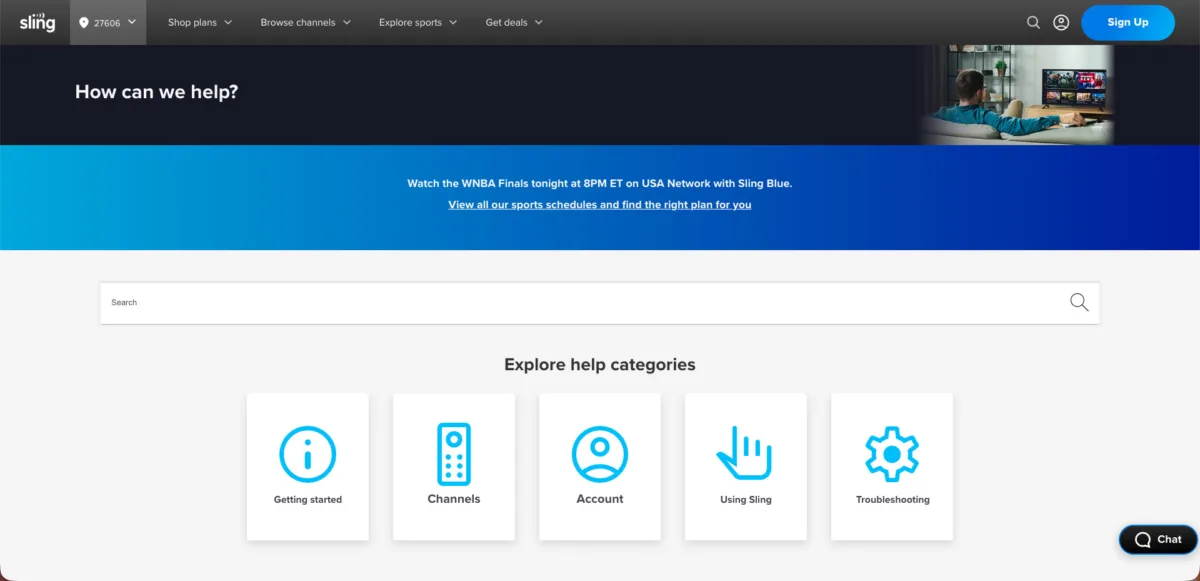Click the search bar magnifier icon
This screenshot has height=581, width=1200.
coord(1079,302)
